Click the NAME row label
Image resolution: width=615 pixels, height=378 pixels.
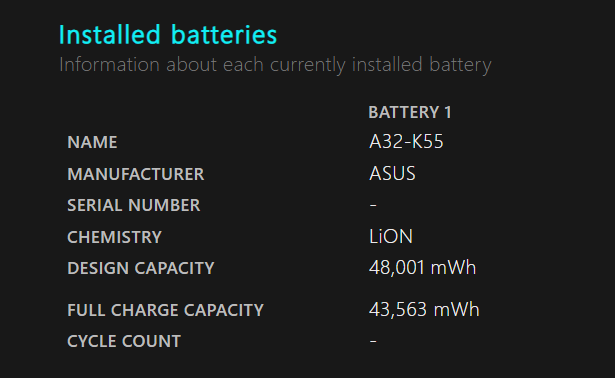[92, 142]
